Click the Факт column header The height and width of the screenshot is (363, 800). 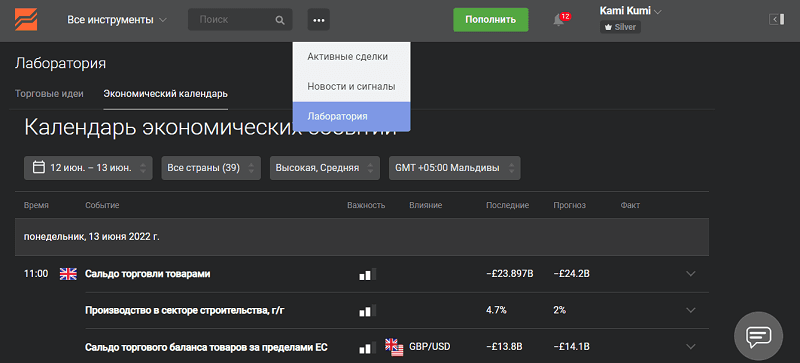[x=630, y=205]
